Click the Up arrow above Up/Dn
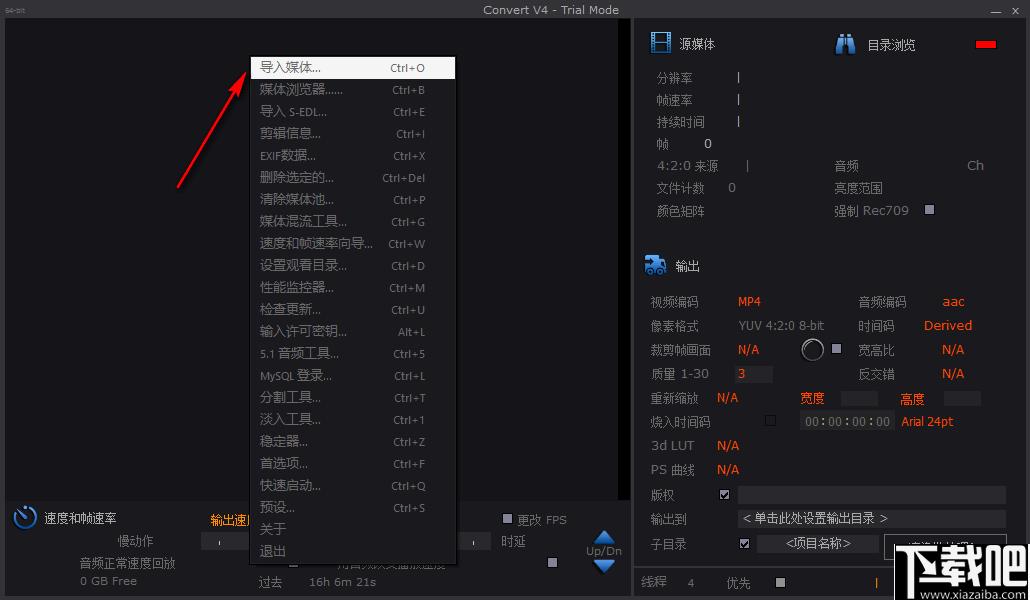The width and height of the screenshot is (1030, 600). pos(604,537)
